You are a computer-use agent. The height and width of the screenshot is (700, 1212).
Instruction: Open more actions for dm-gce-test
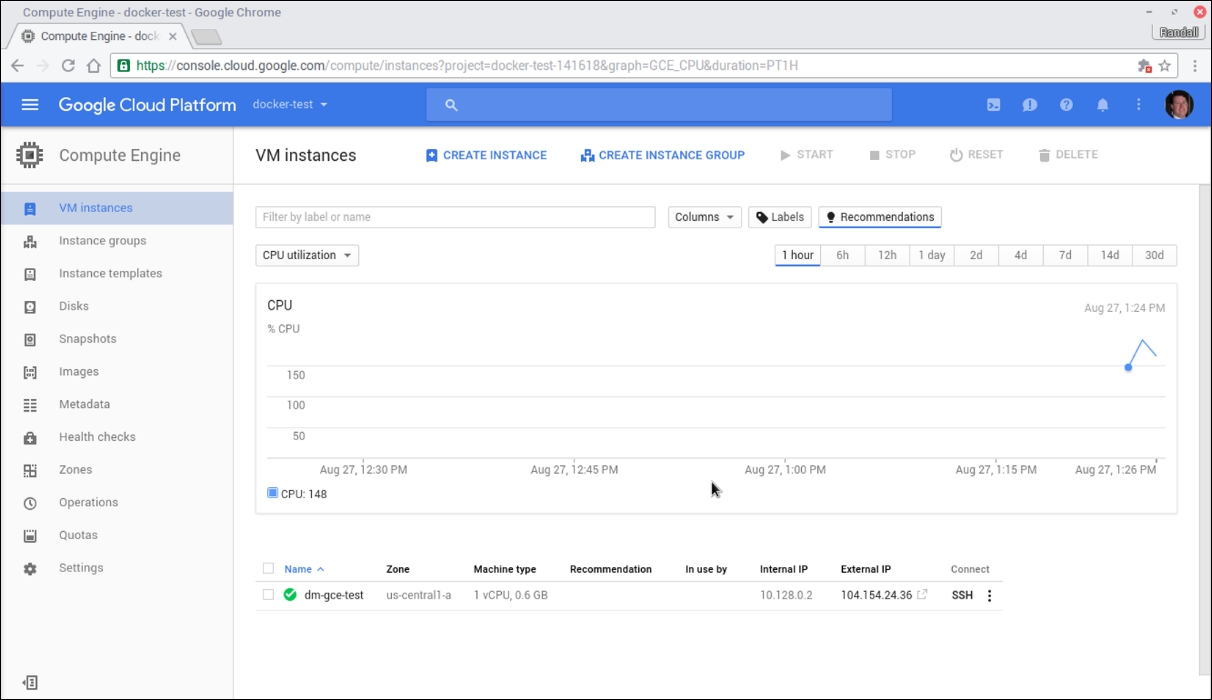(990, 596)
